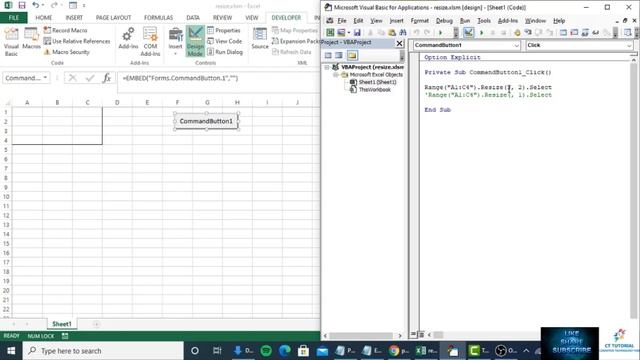
Task: Select ThisWorkbook in project tree
Action: pyautogui.click(x=374, y=90)
